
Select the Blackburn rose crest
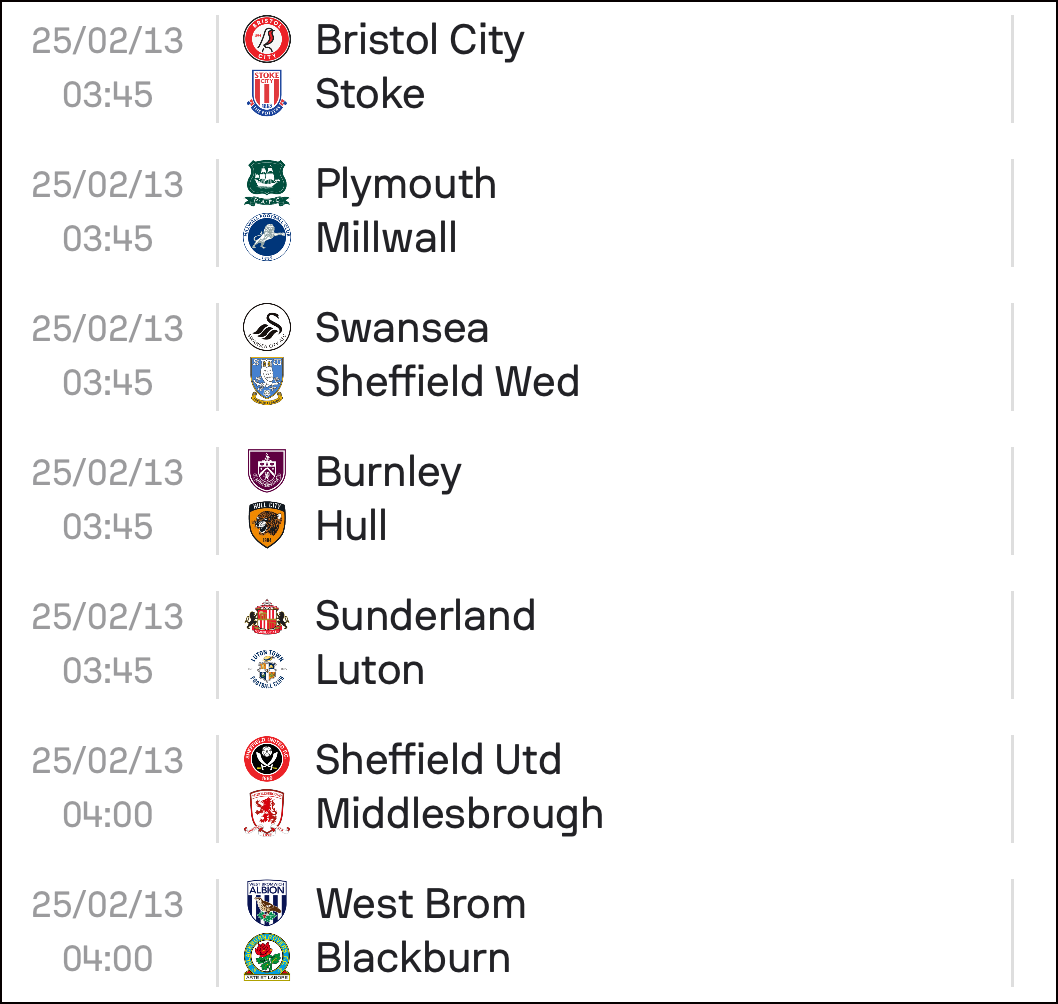click(267, 957)
